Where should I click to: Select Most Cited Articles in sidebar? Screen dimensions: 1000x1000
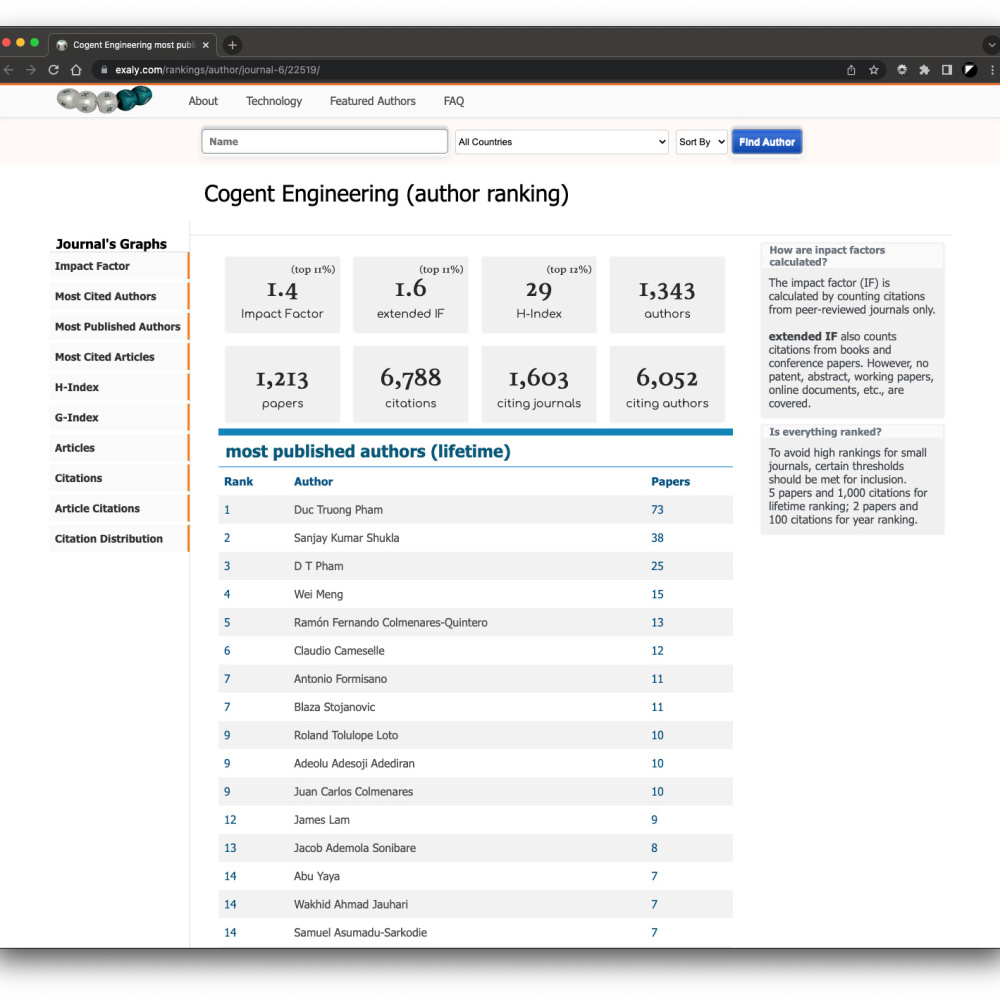pos(105,357)
